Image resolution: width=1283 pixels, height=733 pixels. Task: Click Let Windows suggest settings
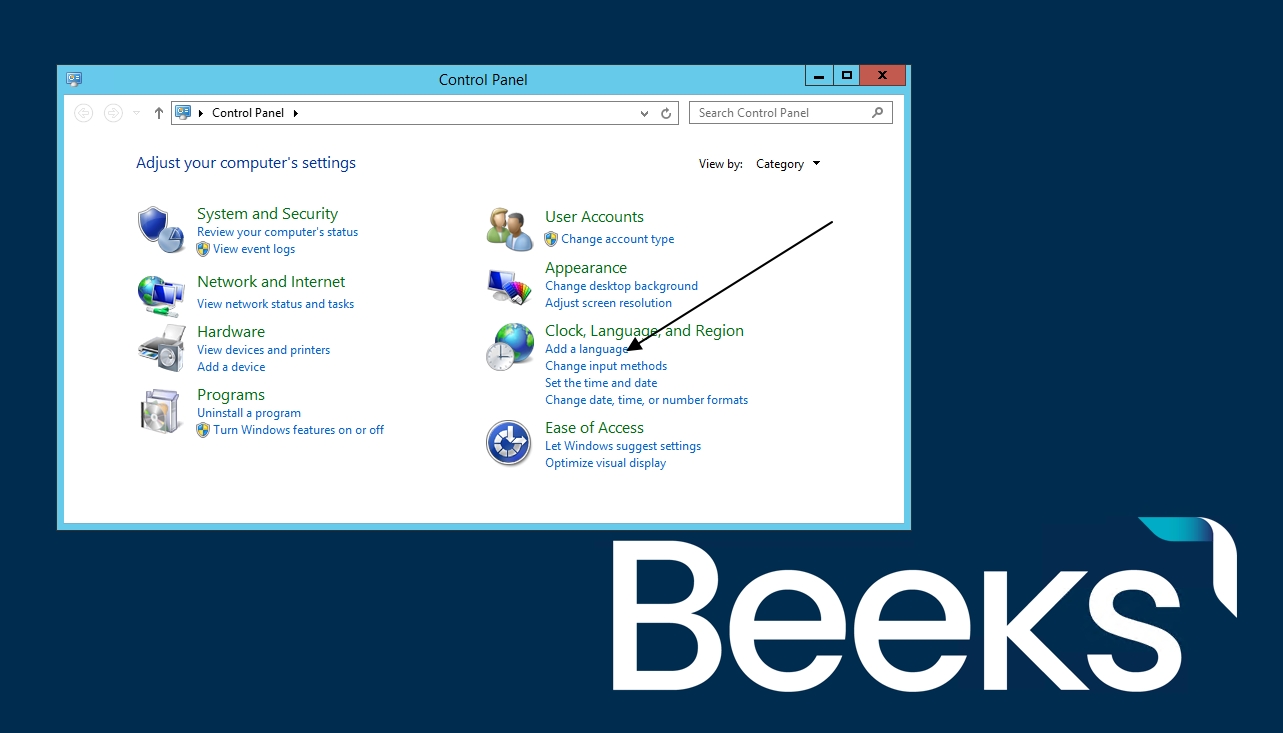click(x=623, y=446)
